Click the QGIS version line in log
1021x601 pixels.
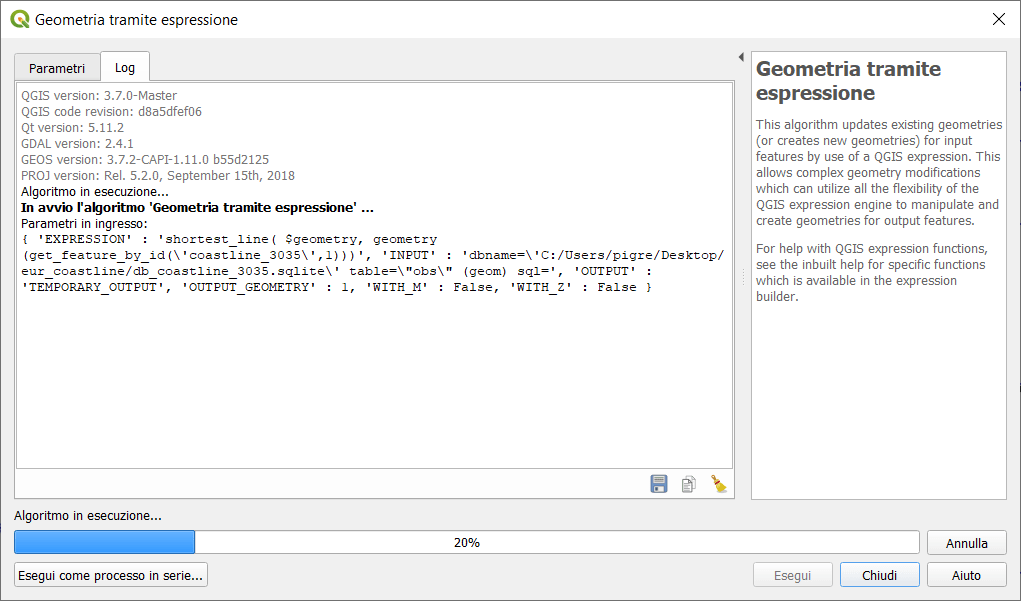coord(99,96)
